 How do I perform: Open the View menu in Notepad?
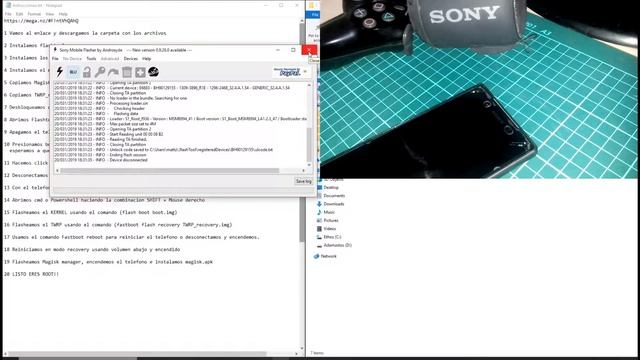pyautogui.click(x=50, y=14)
